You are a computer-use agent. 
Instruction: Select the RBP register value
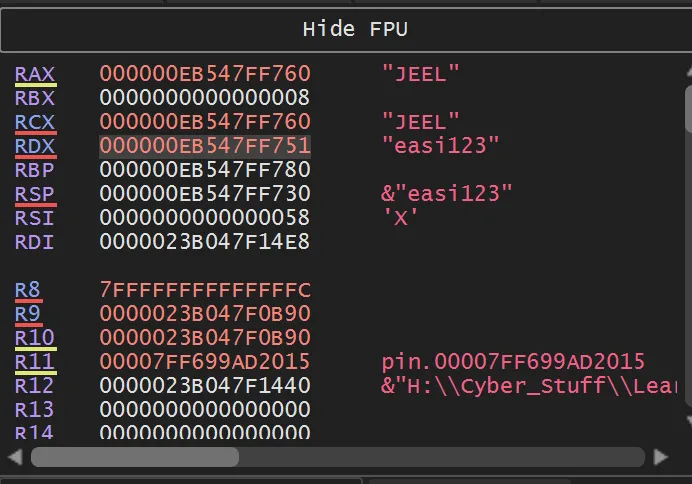point(205,170)
